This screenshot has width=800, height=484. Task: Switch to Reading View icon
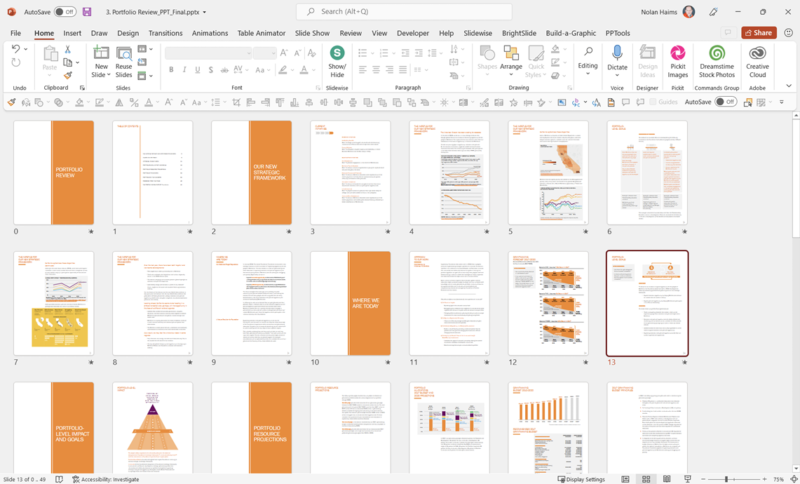point(666,479)
